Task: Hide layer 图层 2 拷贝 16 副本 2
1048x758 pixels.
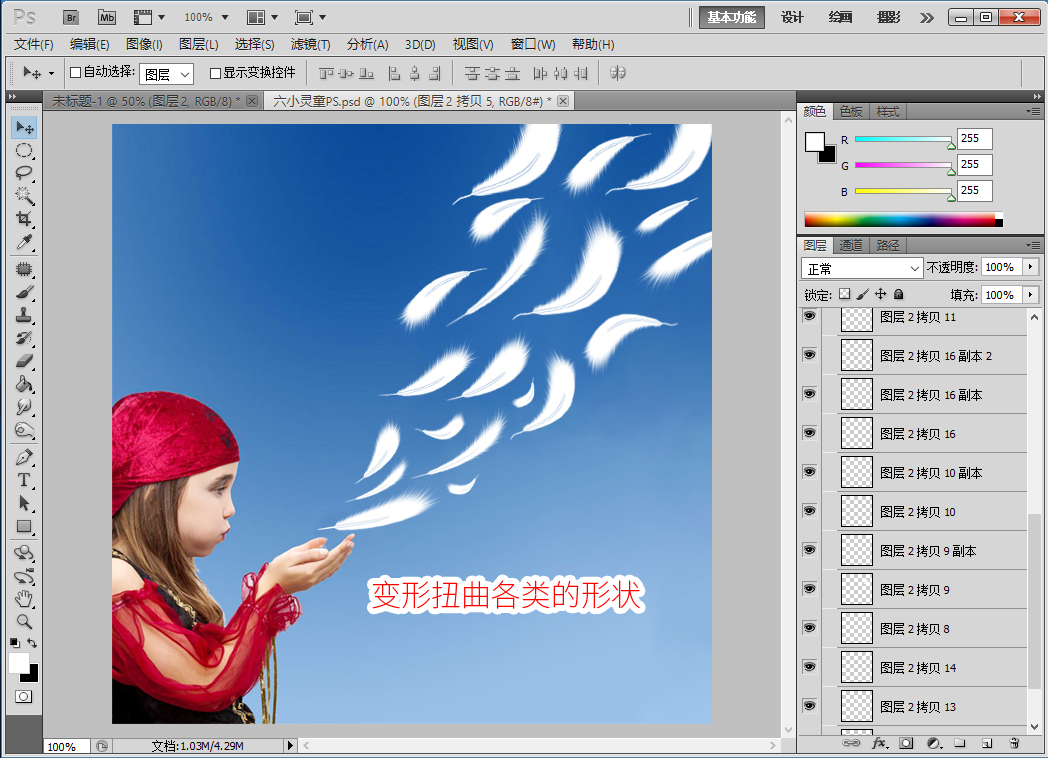Action: [810, 354]
